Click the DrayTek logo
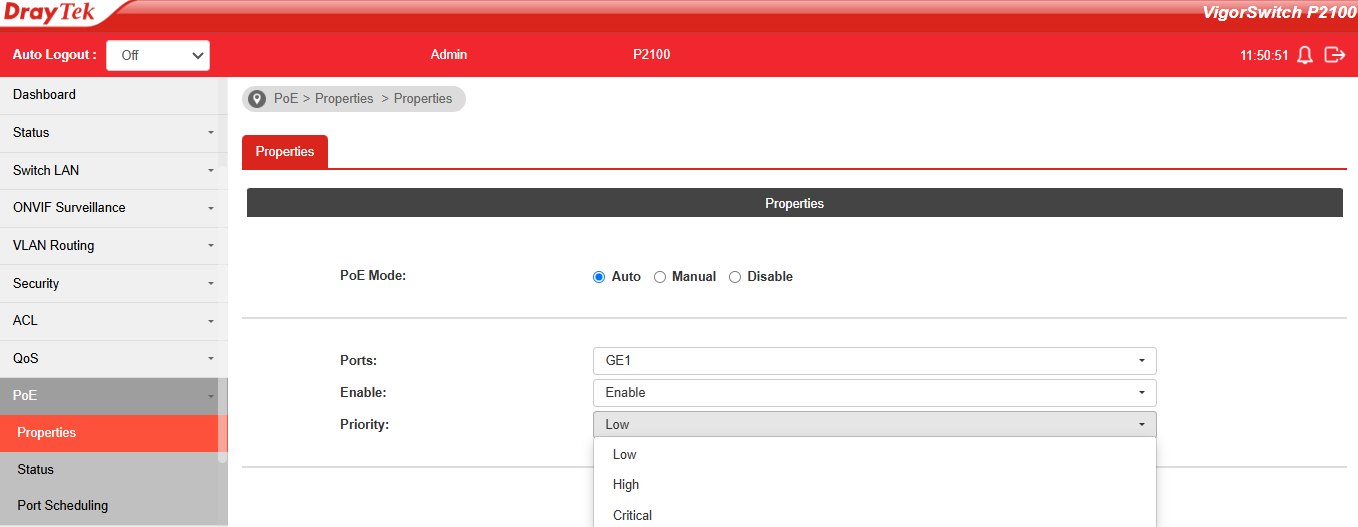The image size is (1358, 527). [50, 12]
